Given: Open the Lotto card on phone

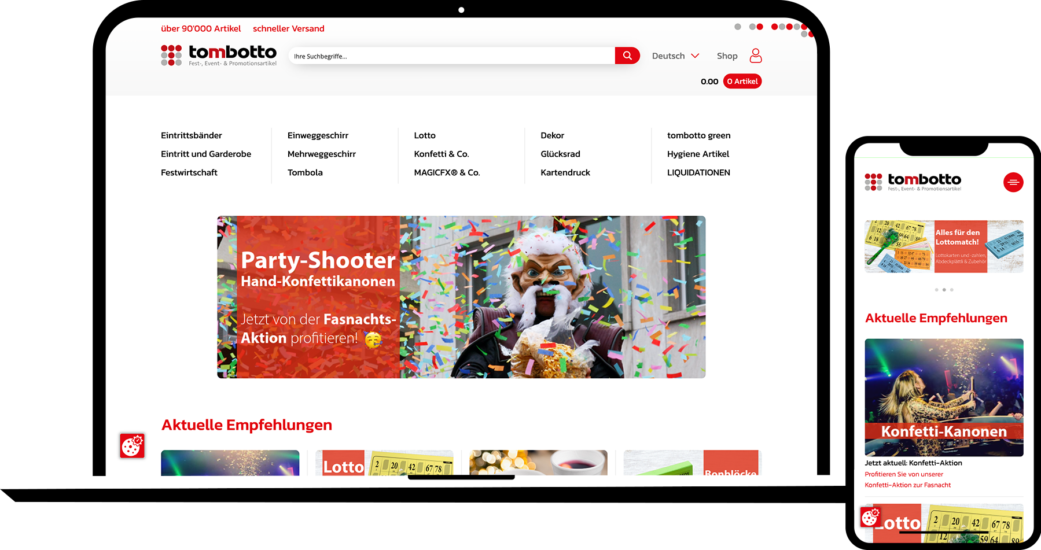Looking at the screenshot, I should pos(943,522).
